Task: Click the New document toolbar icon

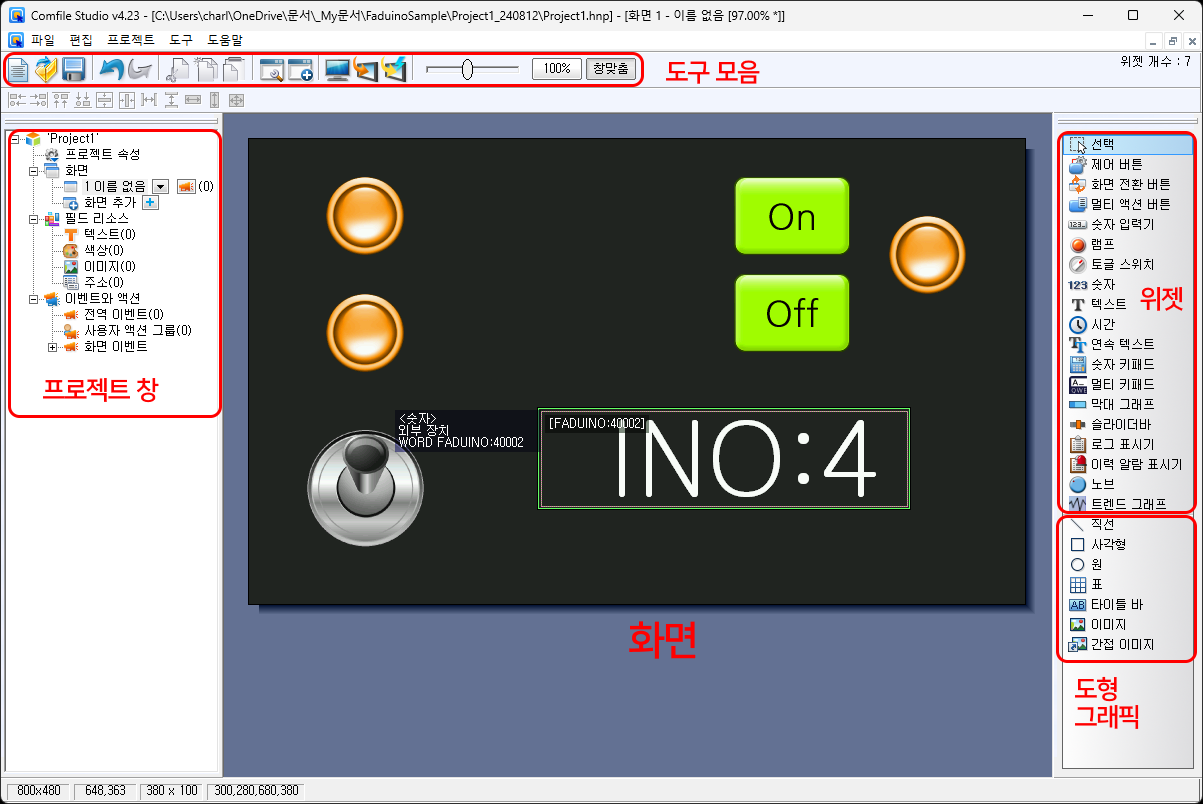Action: point(18,69)
